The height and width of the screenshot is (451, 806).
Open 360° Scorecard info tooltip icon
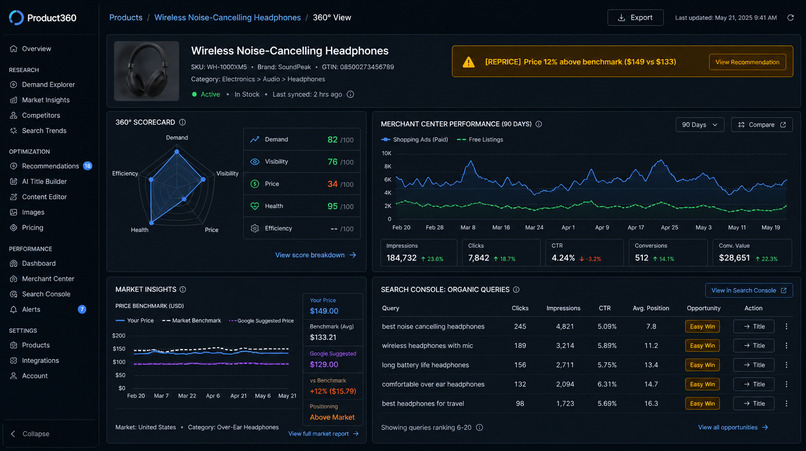coord(182,122)
